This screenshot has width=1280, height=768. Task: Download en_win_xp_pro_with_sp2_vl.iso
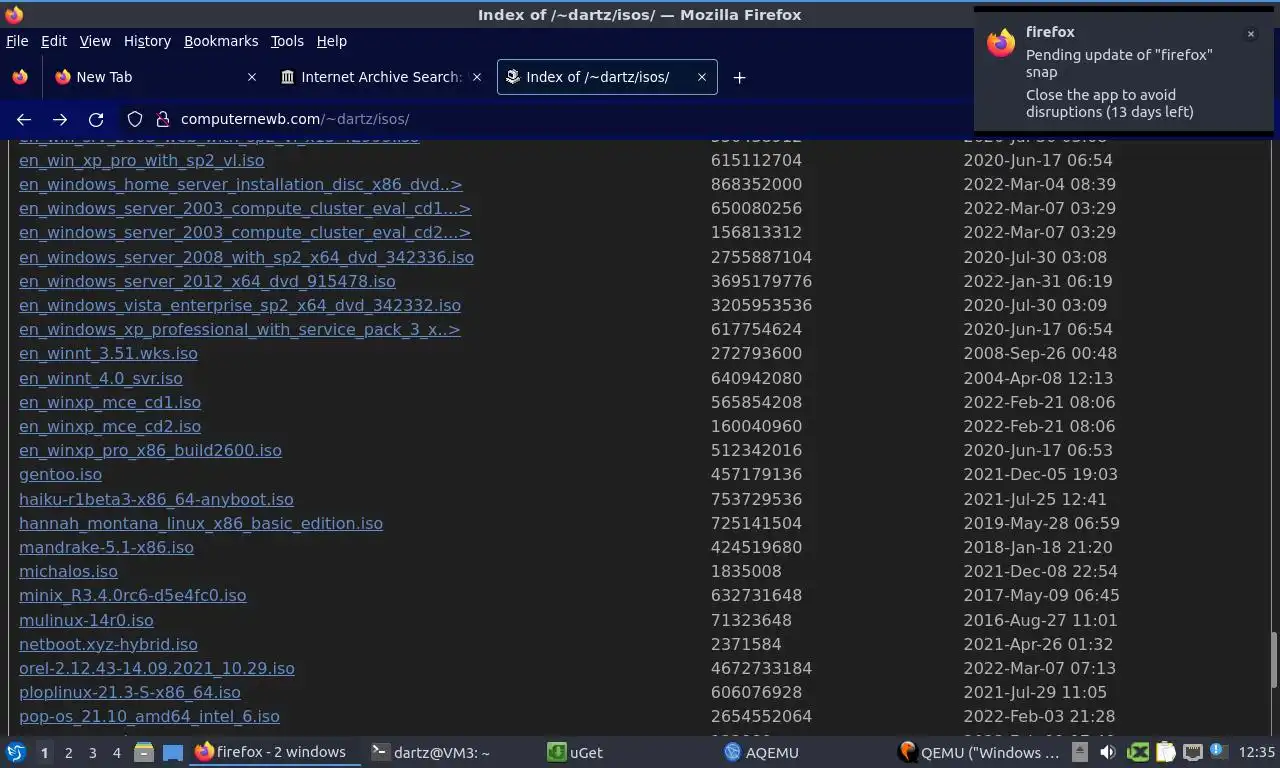[142, 160]
